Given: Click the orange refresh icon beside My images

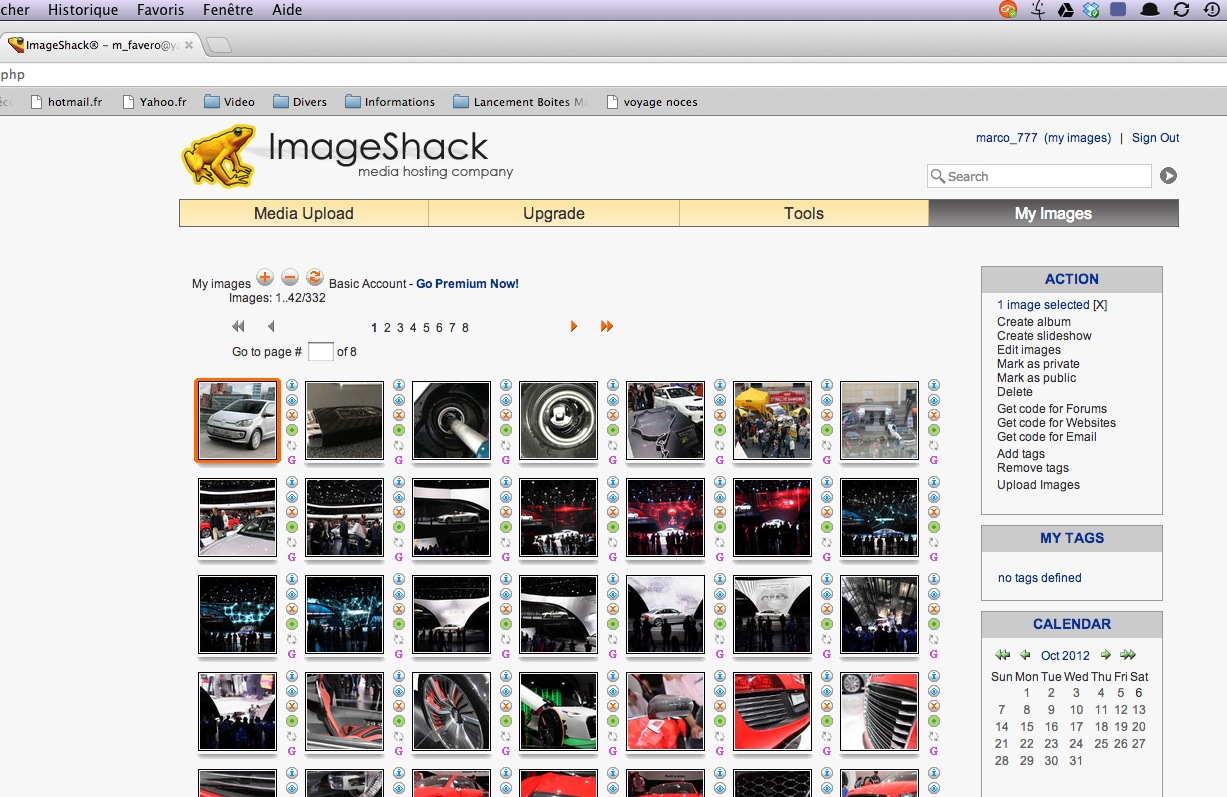Looking at the screenshot, I should pos(314,277).
